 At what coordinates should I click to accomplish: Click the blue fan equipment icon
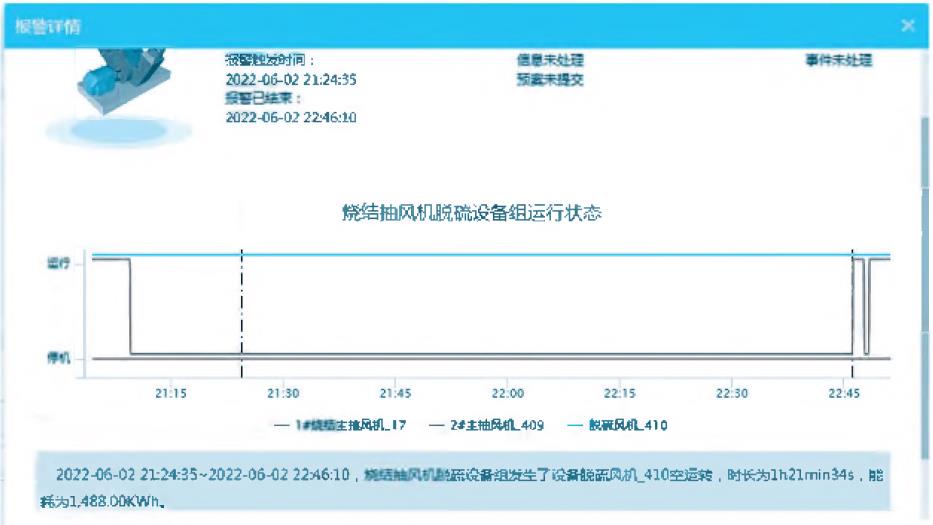click(x=120, y=87)
